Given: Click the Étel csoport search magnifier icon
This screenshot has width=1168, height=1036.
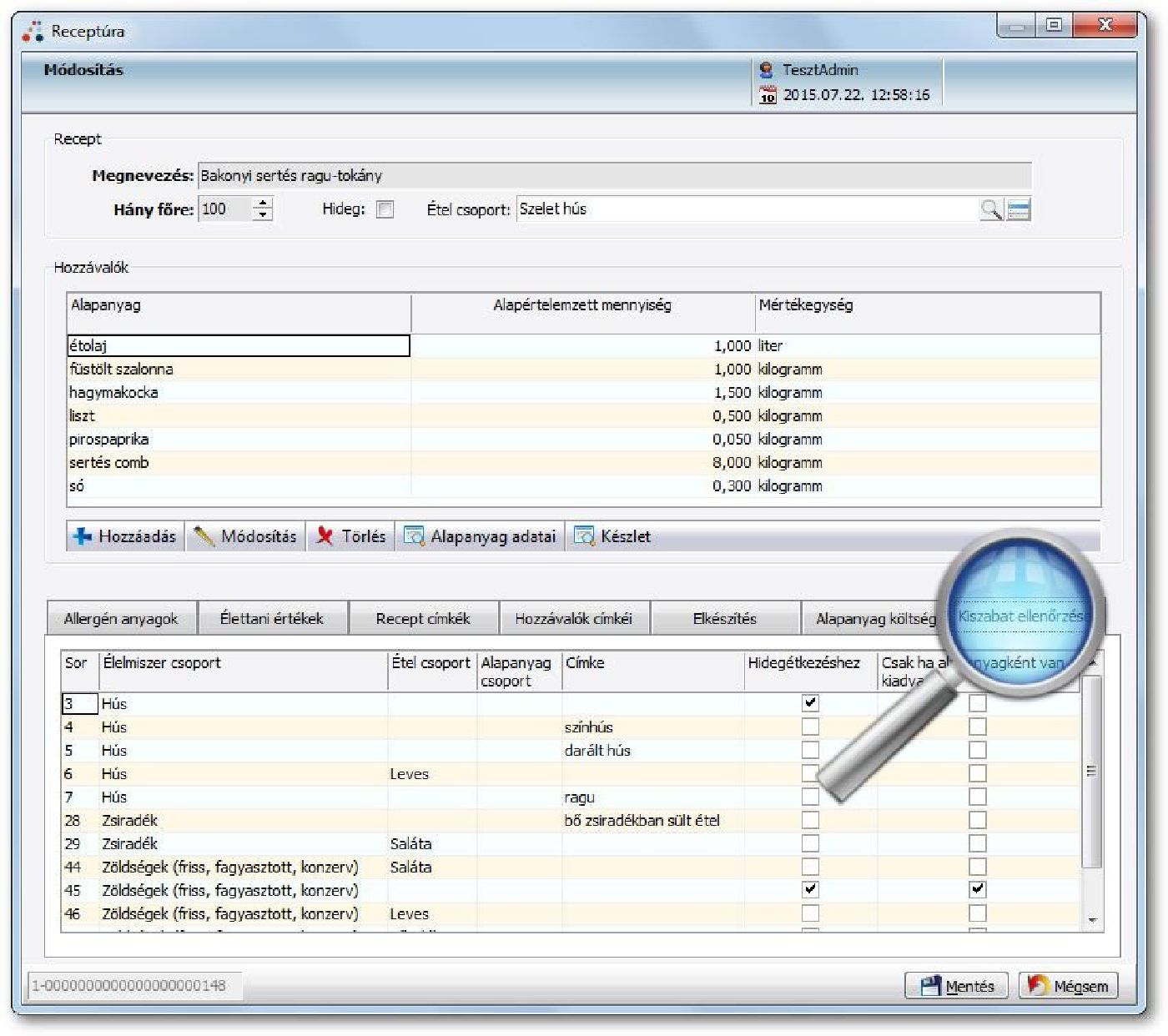Looking at the screenshot, I should (x=991, y=209).
